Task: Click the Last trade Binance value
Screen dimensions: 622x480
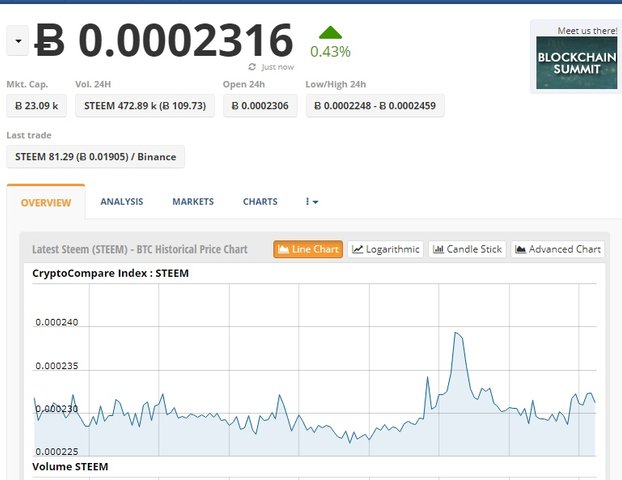Action: [96, 157]
